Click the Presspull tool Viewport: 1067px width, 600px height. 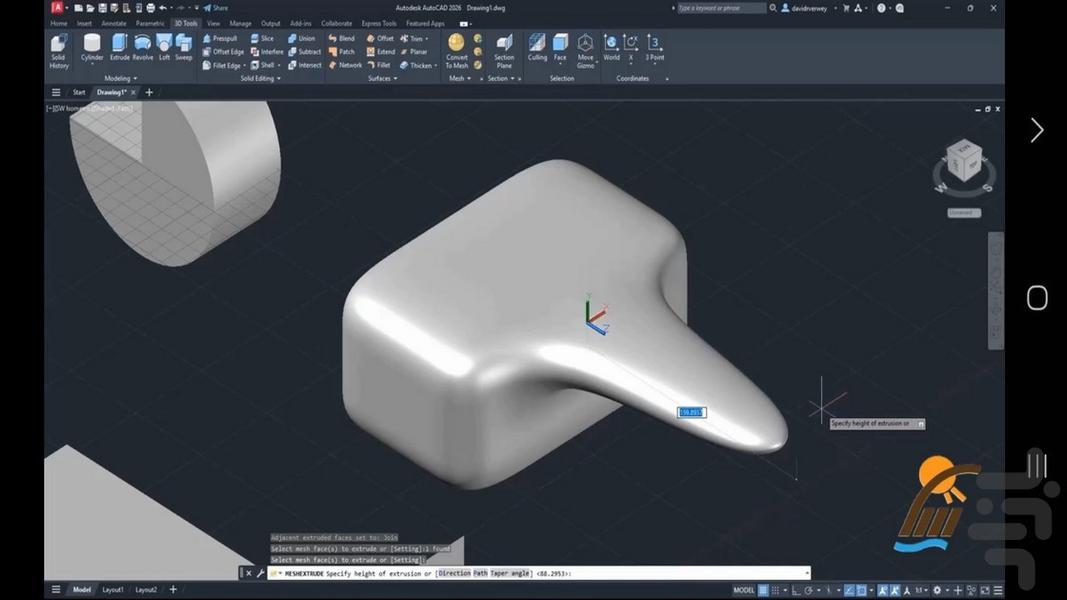point(219,38)
